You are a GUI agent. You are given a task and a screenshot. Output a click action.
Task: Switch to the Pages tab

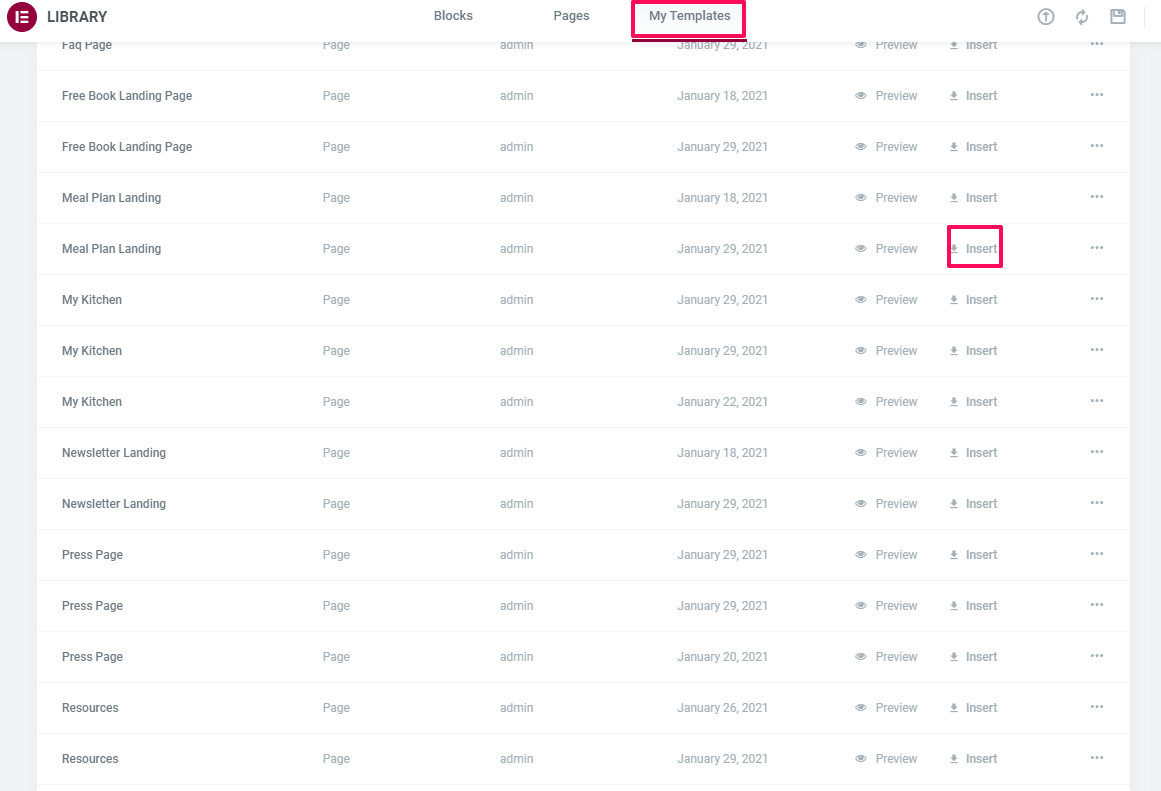572,16
